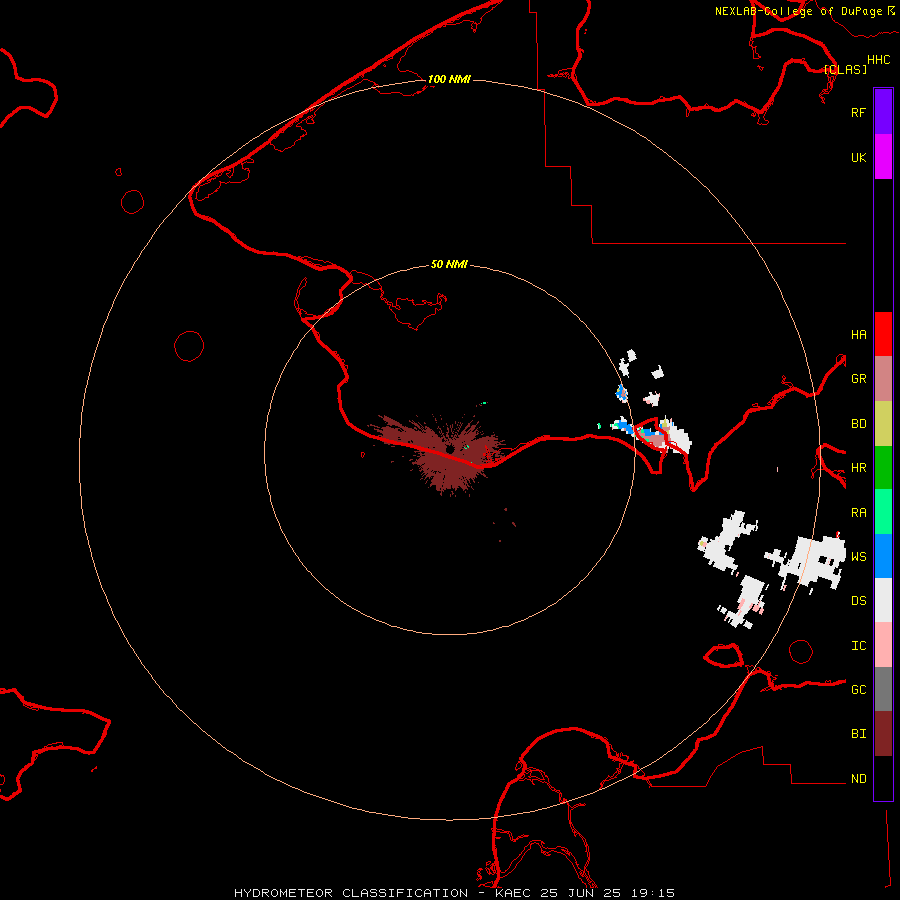Click the BI legend label
This screenshot has height=900, width=900.
(858, 734)
